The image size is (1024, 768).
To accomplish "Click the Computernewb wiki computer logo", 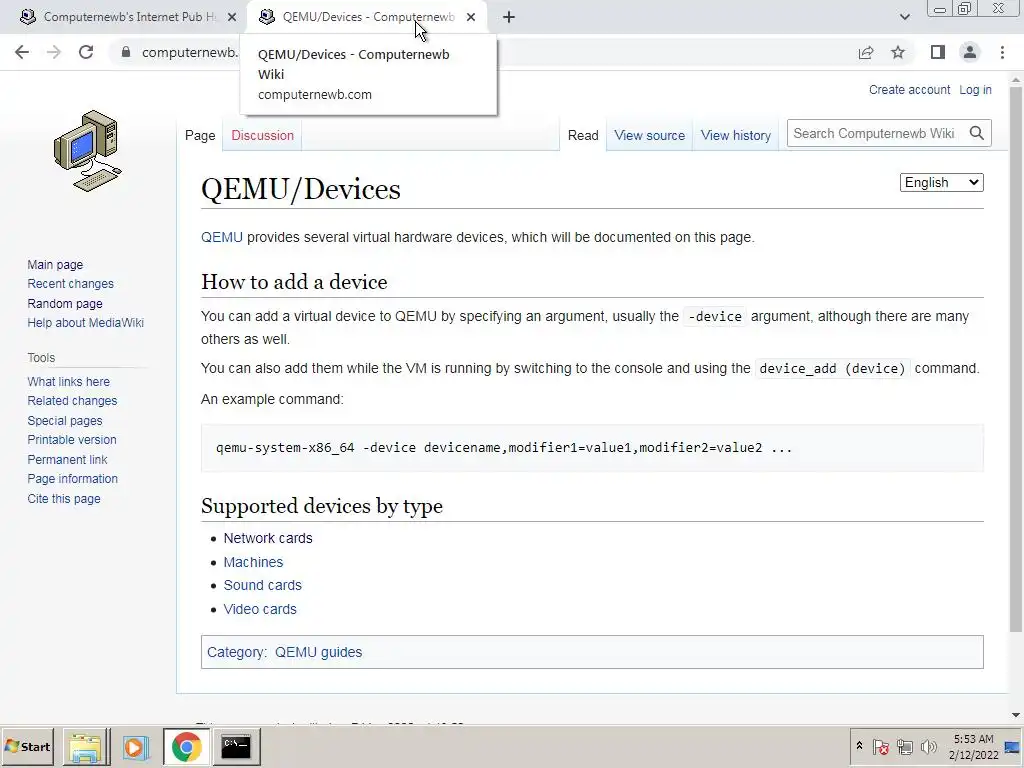I will click(88, 151).
